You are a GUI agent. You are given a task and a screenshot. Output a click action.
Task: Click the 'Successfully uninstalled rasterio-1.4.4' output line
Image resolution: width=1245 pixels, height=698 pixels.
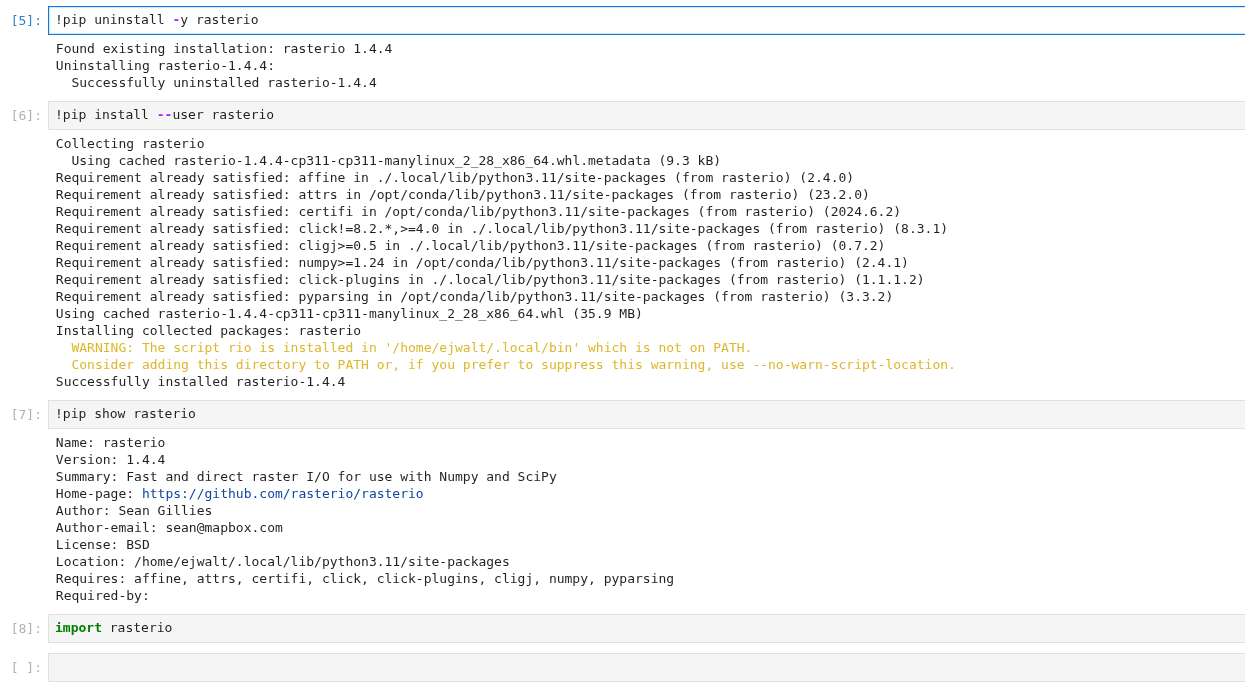(223, 83)
